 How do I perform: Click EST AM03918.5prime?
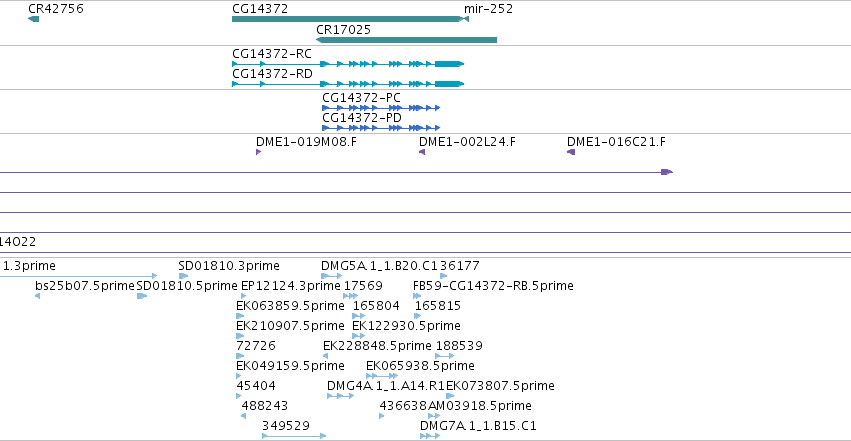[x=434, y=416]
